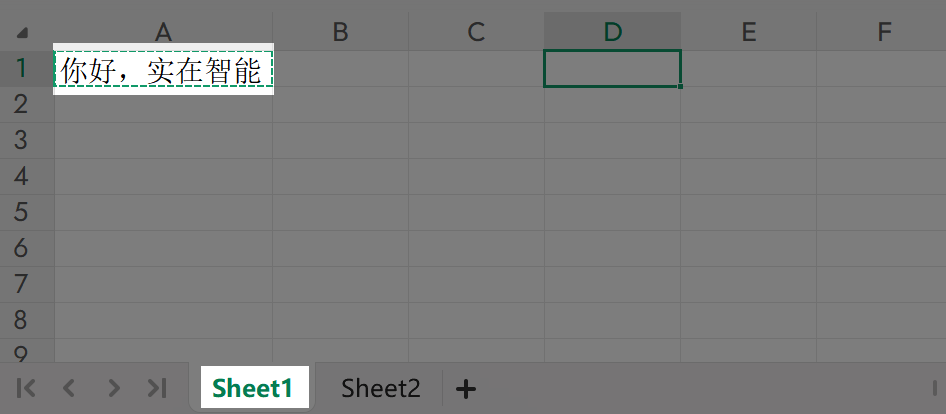The image size is (946, 414).
Task: Switch to the Sheet2 tab
Action: click(x=380, y=388)
